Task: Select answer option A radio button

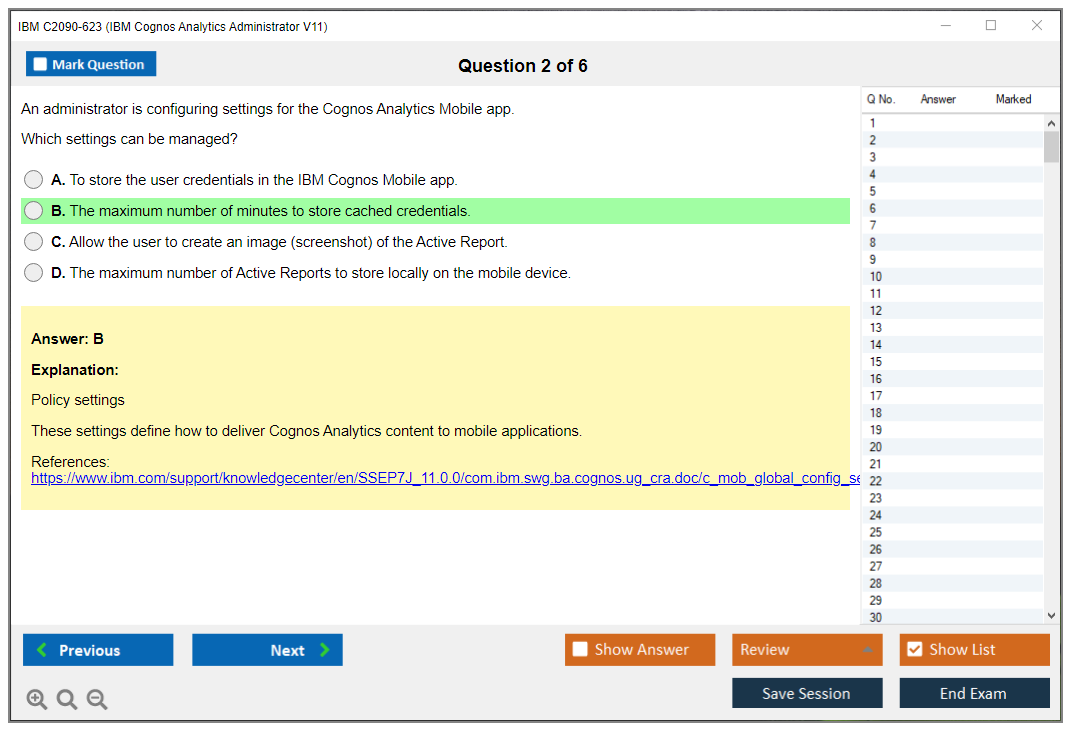Action: coord(34,180)
